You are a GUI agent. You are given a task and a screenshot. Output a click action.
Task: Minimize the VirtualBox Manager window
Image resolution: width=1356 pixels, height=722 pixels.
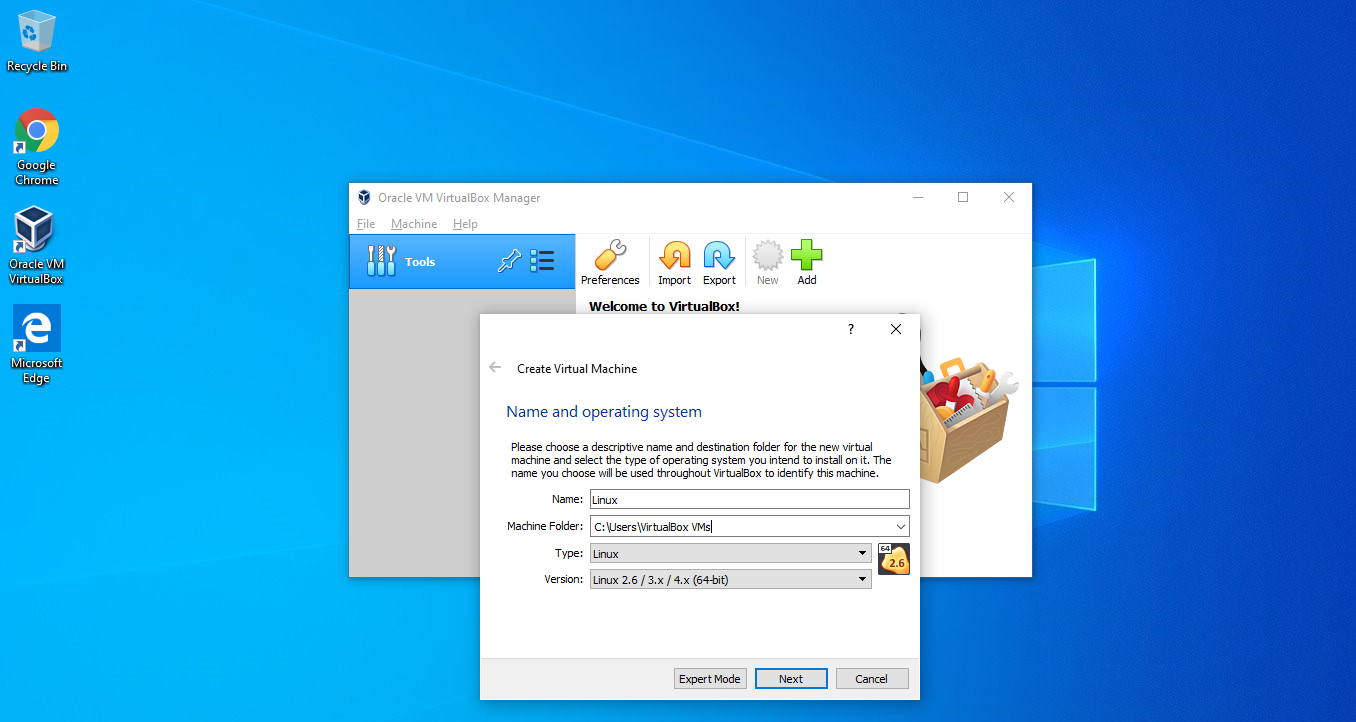point(918,198)
